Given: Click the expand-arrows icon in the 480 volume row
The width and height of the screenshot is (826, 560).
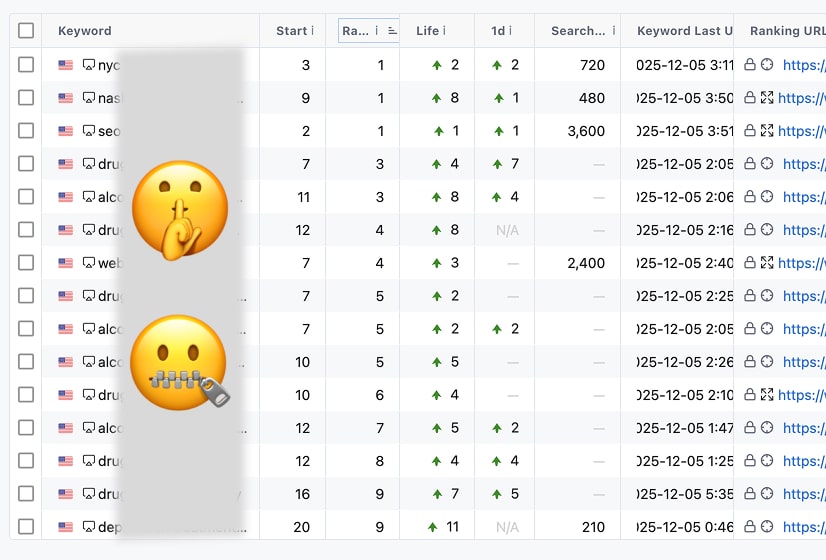Looking at the screenshot, I should 767,98.
